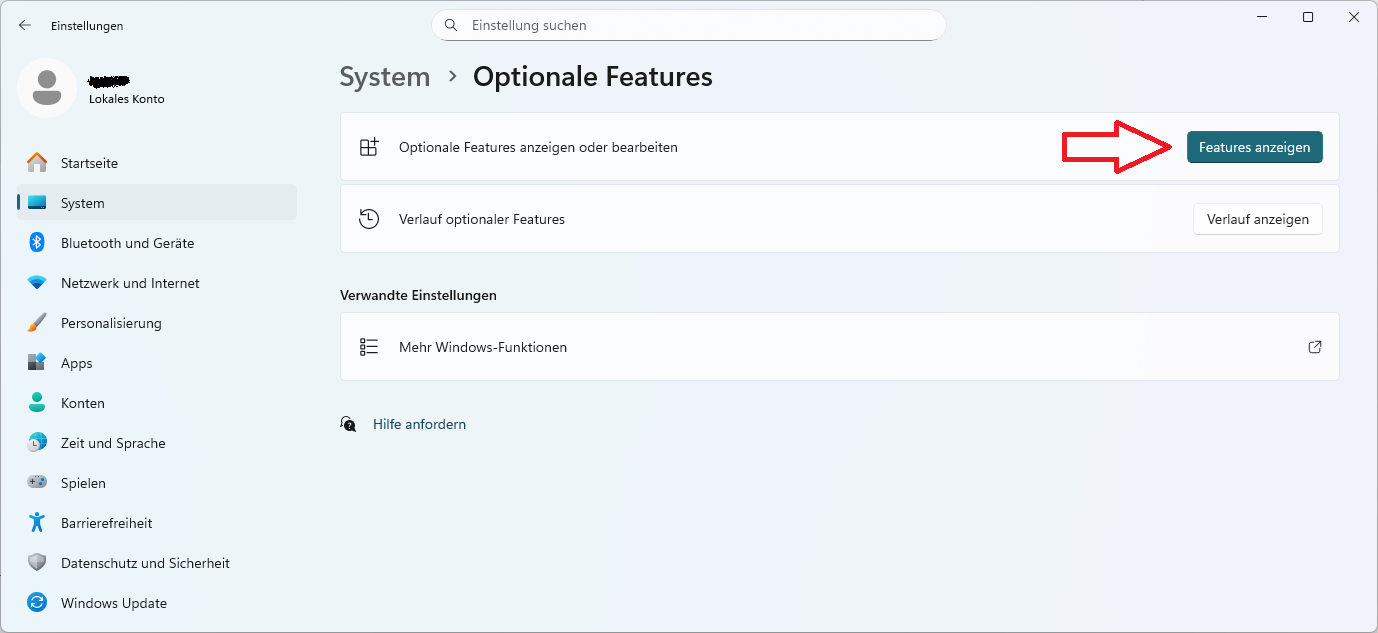Open Mehr Windows-Funktionen external link icon
This screenshot has width=1378, height=633.
[x=1314, y=346]
